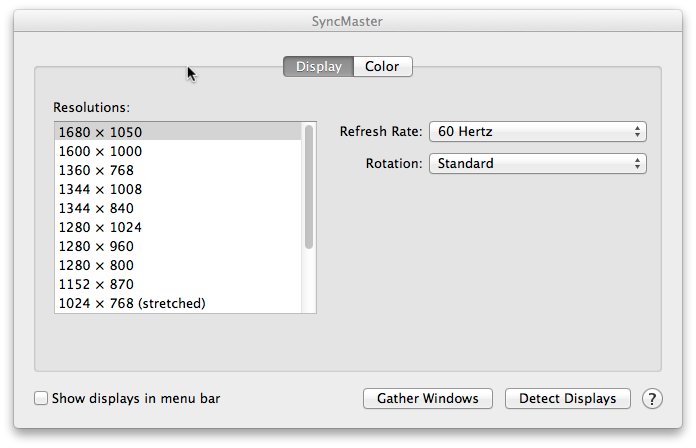Select the 1280 × 960 resolution
This screenshot has width=696, height=448.
pos(178,246)
